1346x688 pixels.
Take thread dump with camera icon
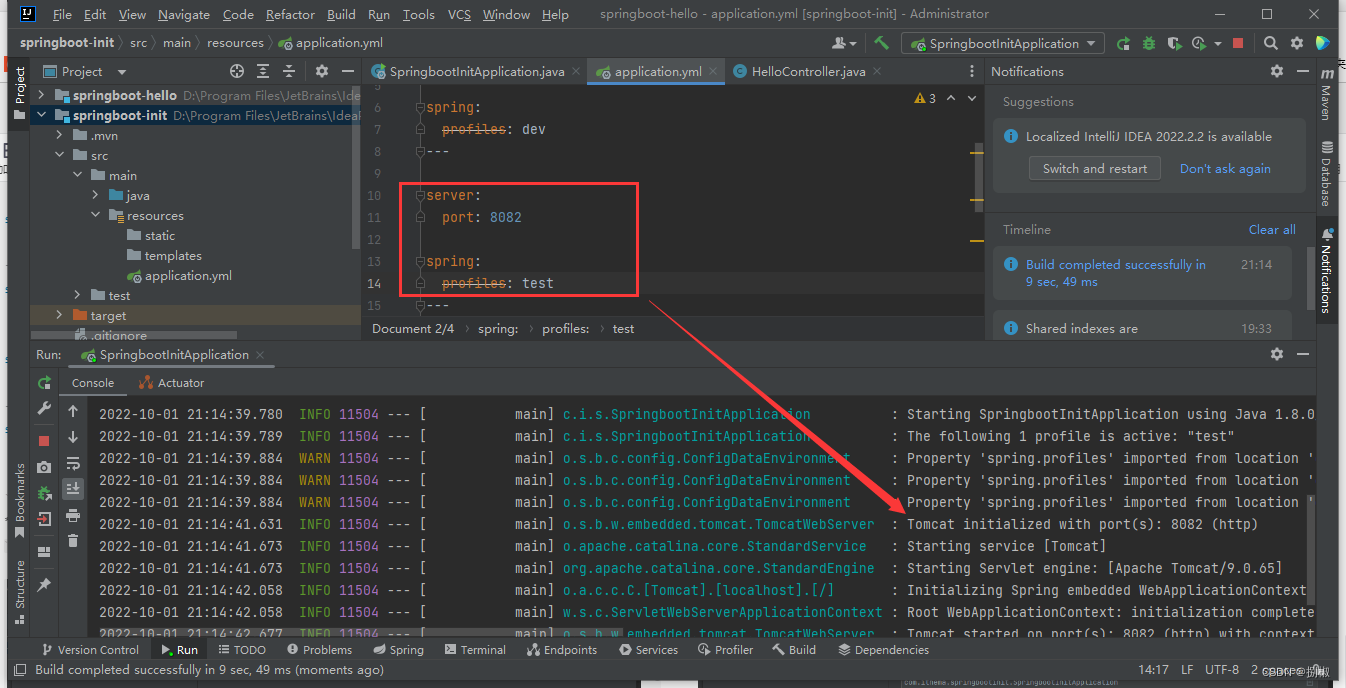pyautogui.click(x=44, y=467)
